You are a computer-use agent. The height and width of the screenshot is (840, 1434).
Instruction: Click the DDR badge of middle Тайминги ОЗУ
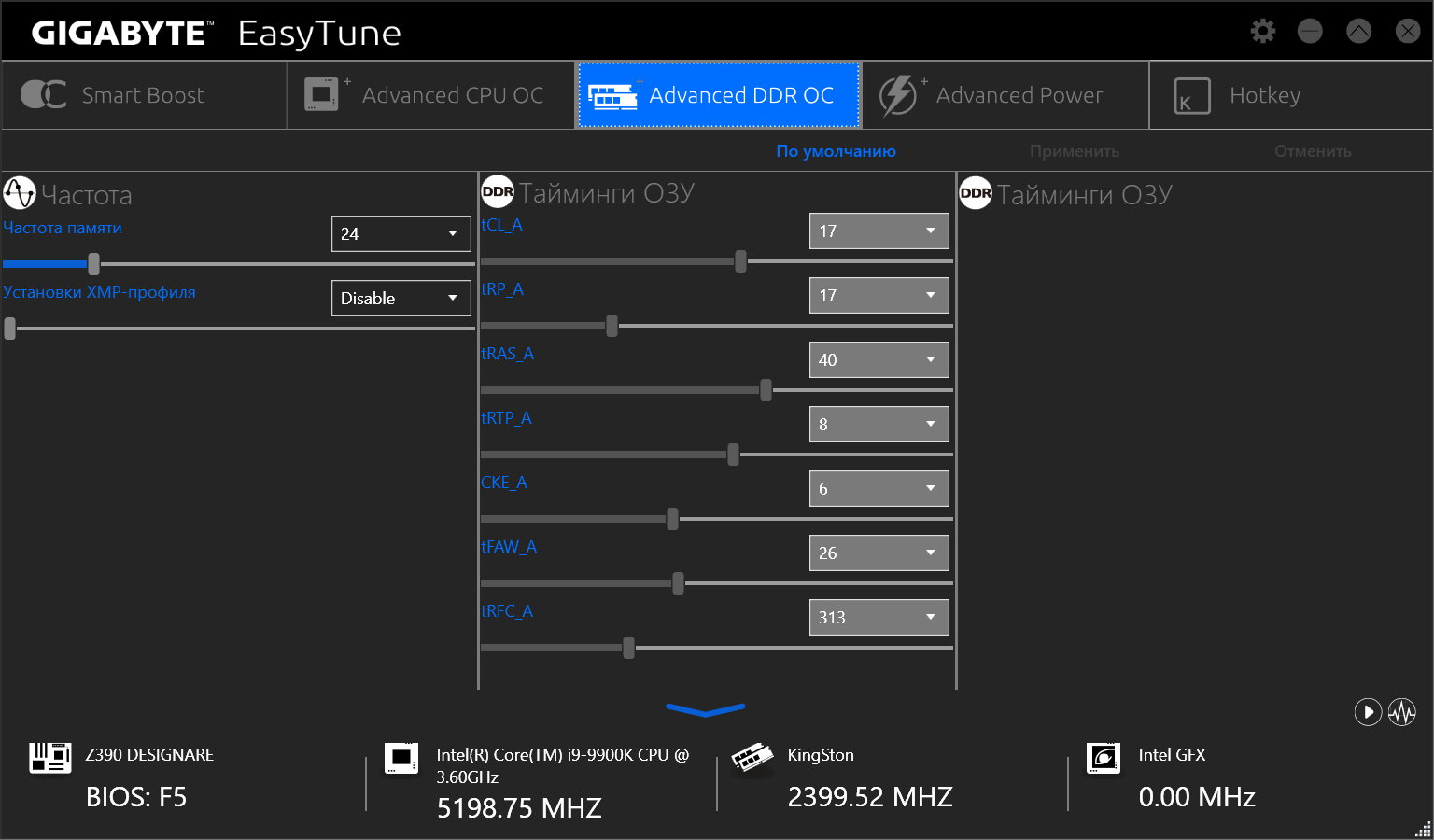498,191
